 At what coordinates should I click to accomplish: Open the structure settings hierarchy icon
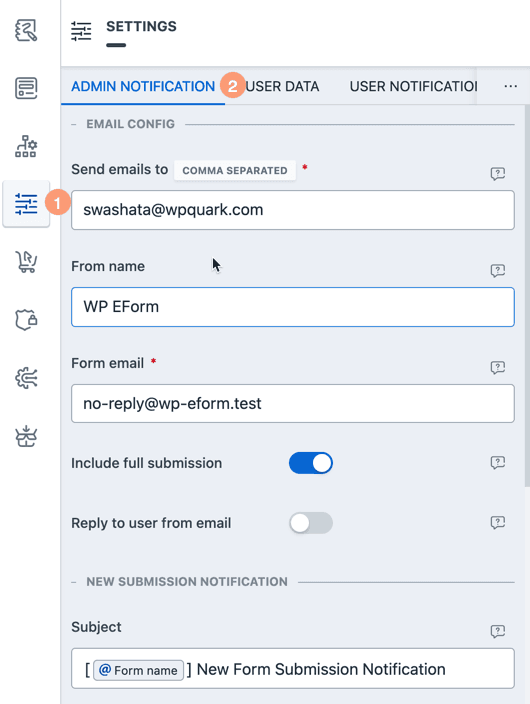[x=26, y=146]
